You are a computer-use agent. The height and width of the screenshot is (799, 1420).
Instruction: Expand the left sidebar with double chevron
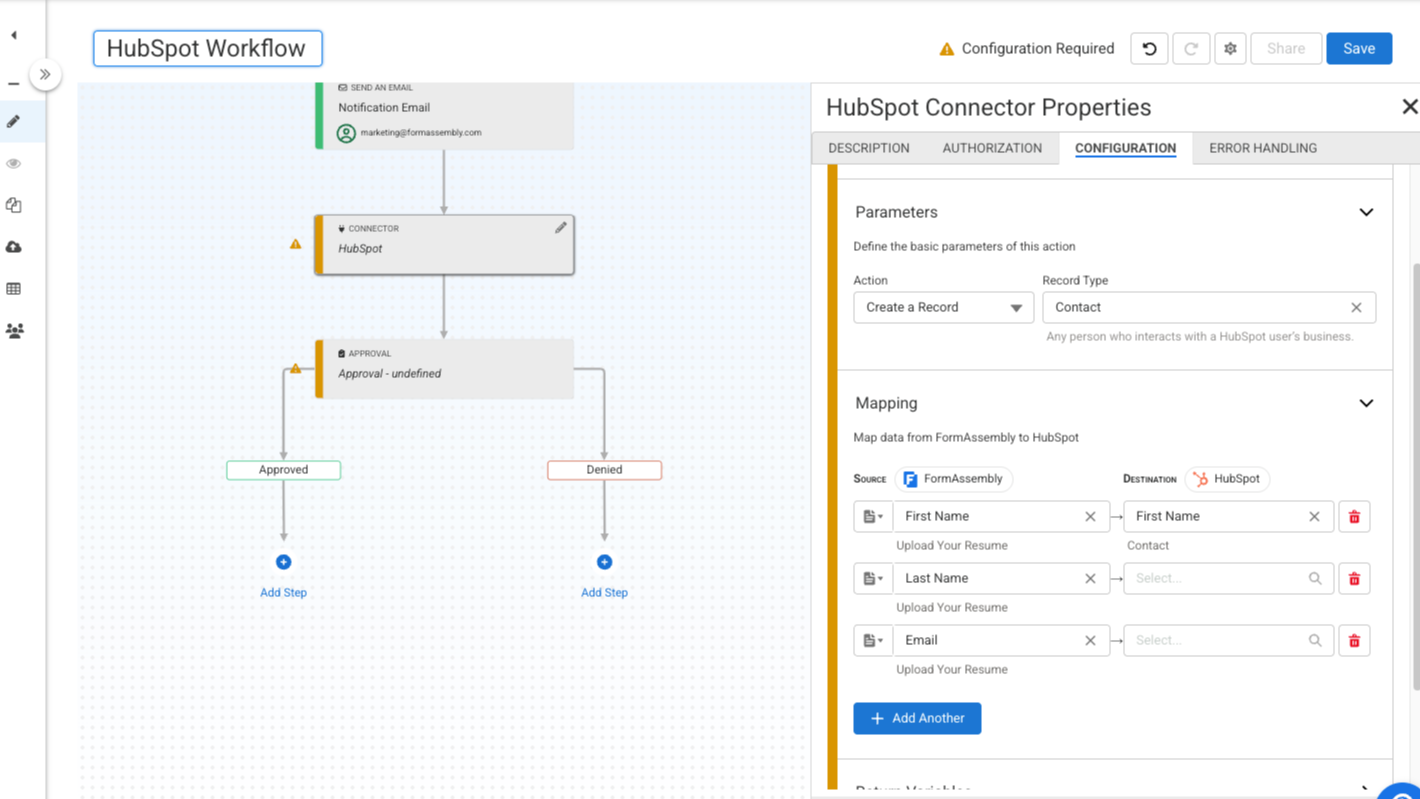pyautogui.click(x=45, y=74)
